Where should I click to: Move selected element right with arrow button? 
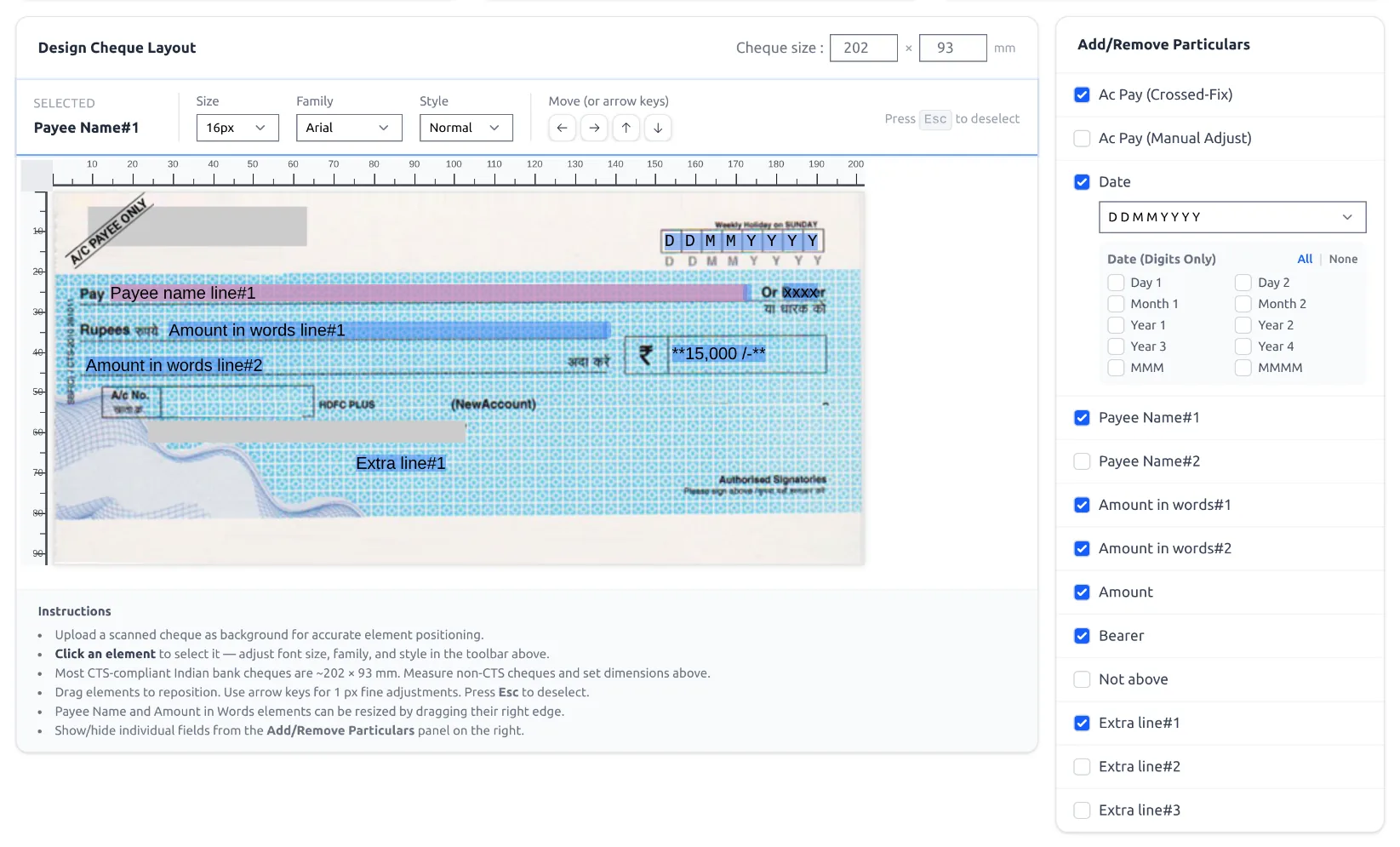tap(594, 128)
